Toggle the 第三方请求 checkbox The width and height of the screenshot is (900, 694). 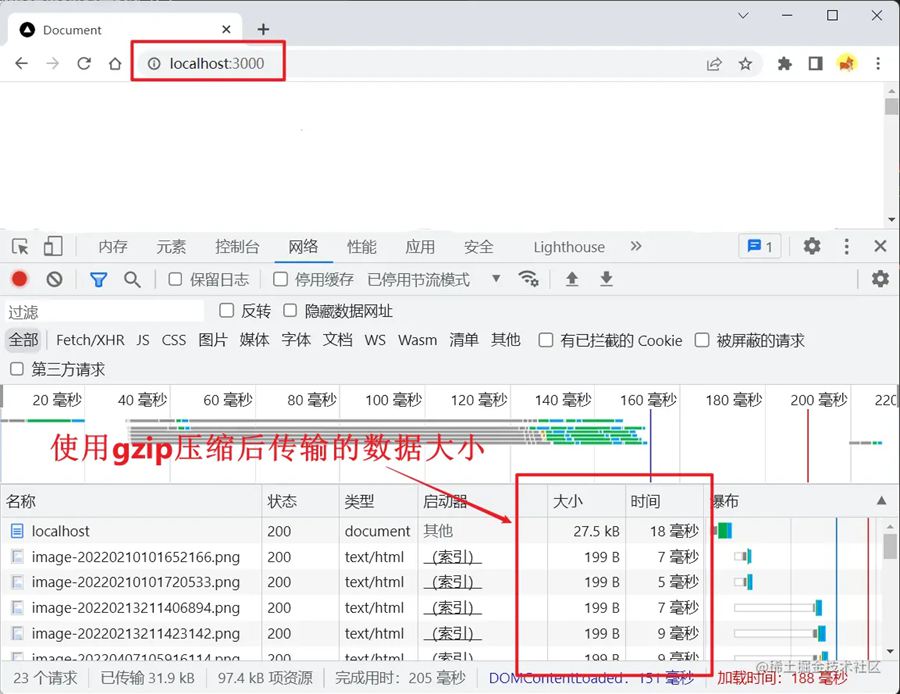17,370
